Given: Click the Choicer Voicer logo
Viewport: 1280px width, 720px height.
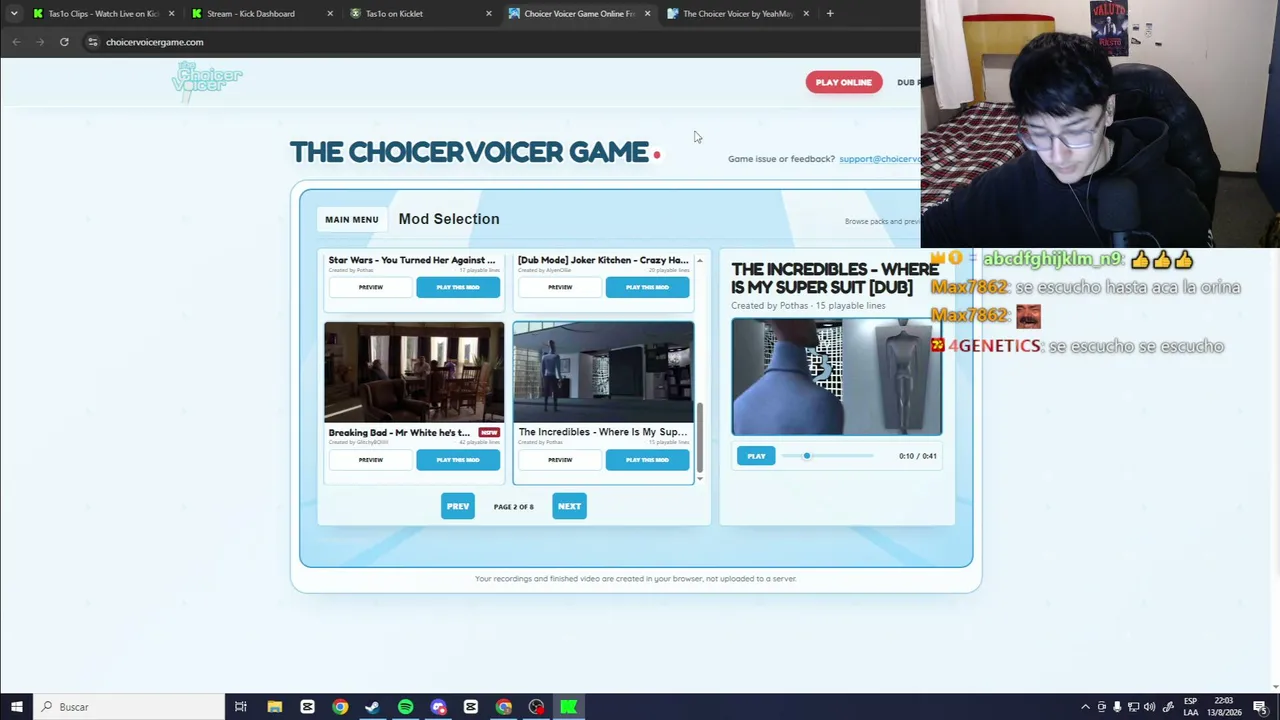Looking at the screenshot, I should click(208, 82).
